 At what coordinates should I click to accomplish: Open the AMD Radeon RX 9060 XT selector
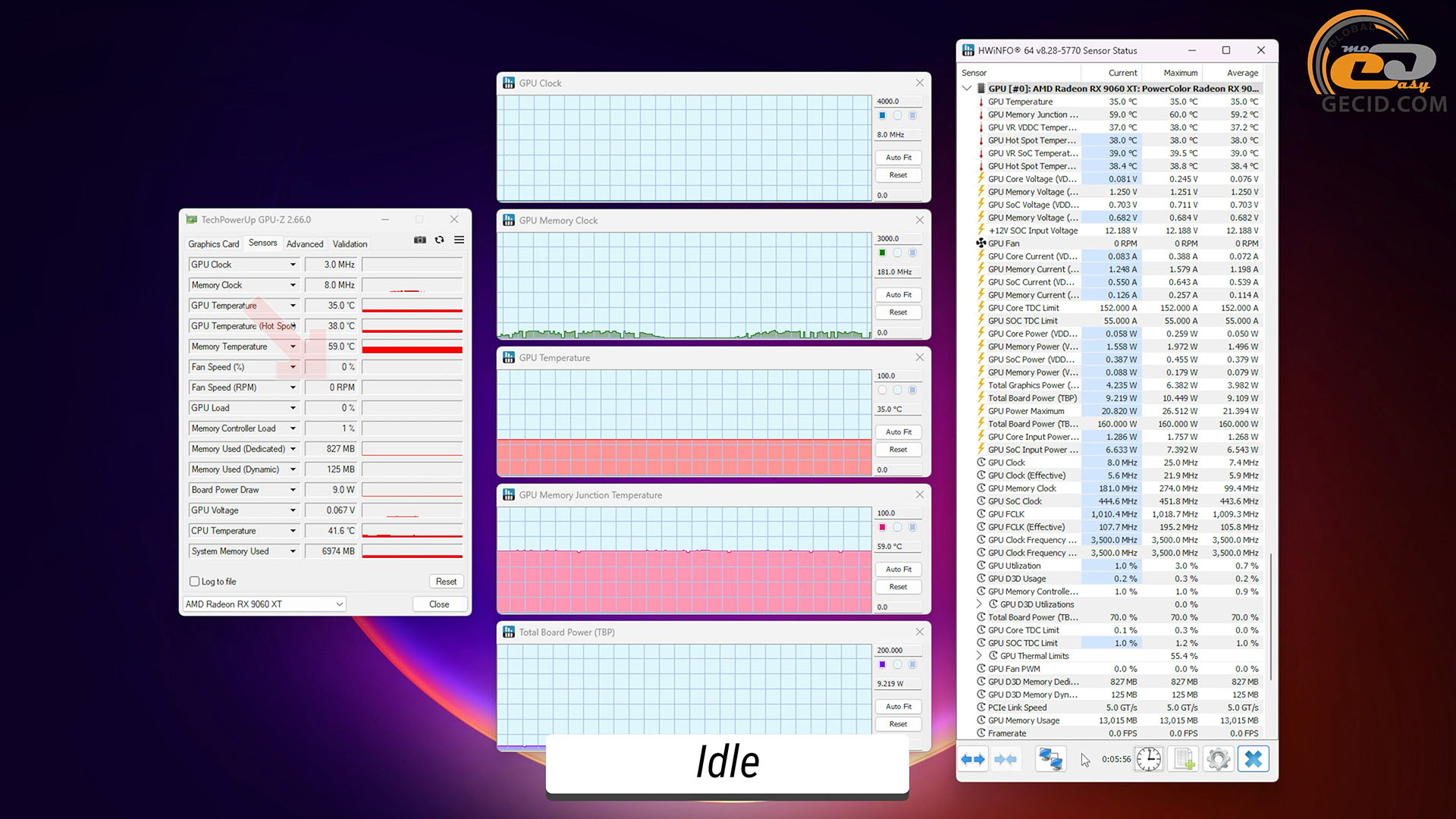click(x=264, y=604)
